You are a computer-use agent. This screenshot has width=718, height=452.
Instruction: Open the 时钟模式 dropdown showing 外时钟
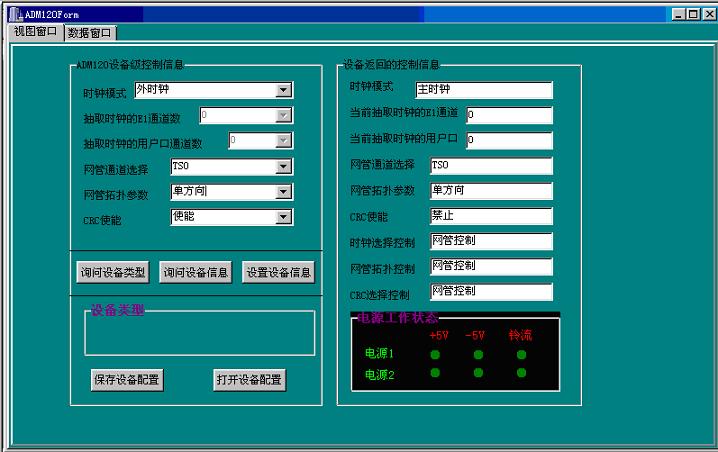pyautogui.click(x=284, y=90)
